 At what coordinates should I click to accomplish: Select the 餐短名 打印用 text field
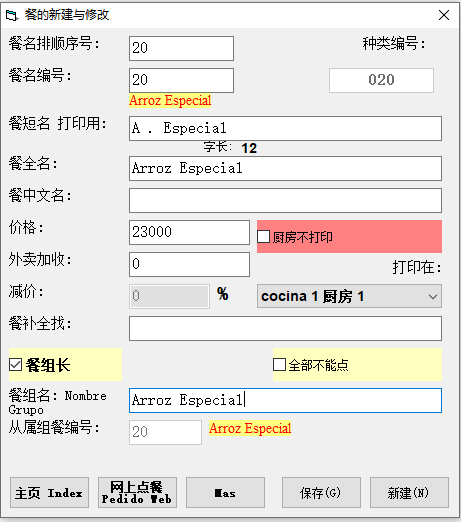click(285, 128)
